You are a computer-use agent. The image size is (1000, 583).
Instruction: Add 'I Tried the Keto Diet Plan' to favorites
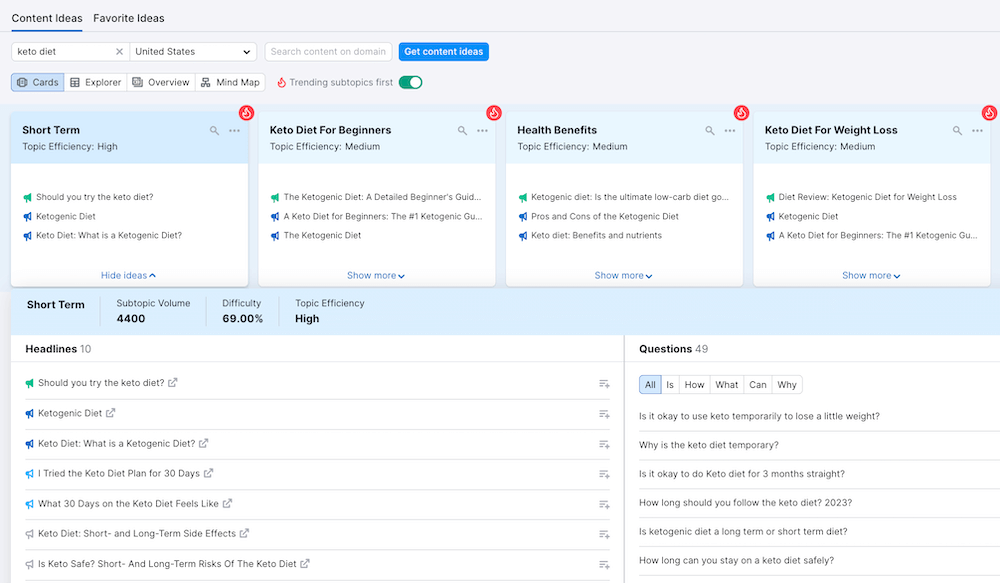[x=604, y=473]
